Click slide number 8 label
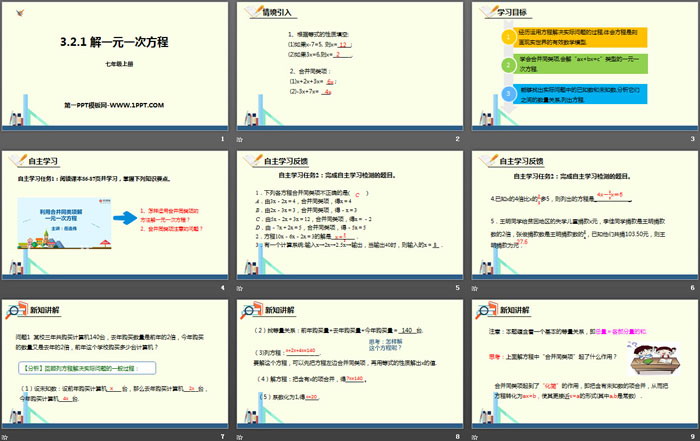Viewport: 700px width, 441px height. coord(457,437)
